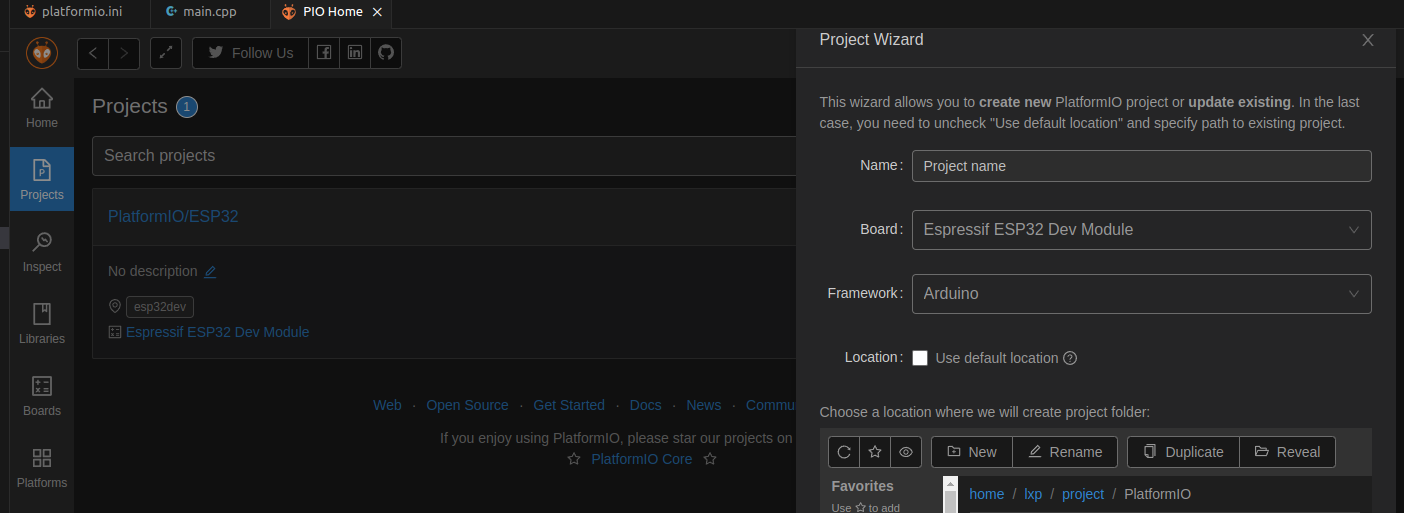Click the New folder button
This screenshot has width=1404, height=513.
pos(971,452)
